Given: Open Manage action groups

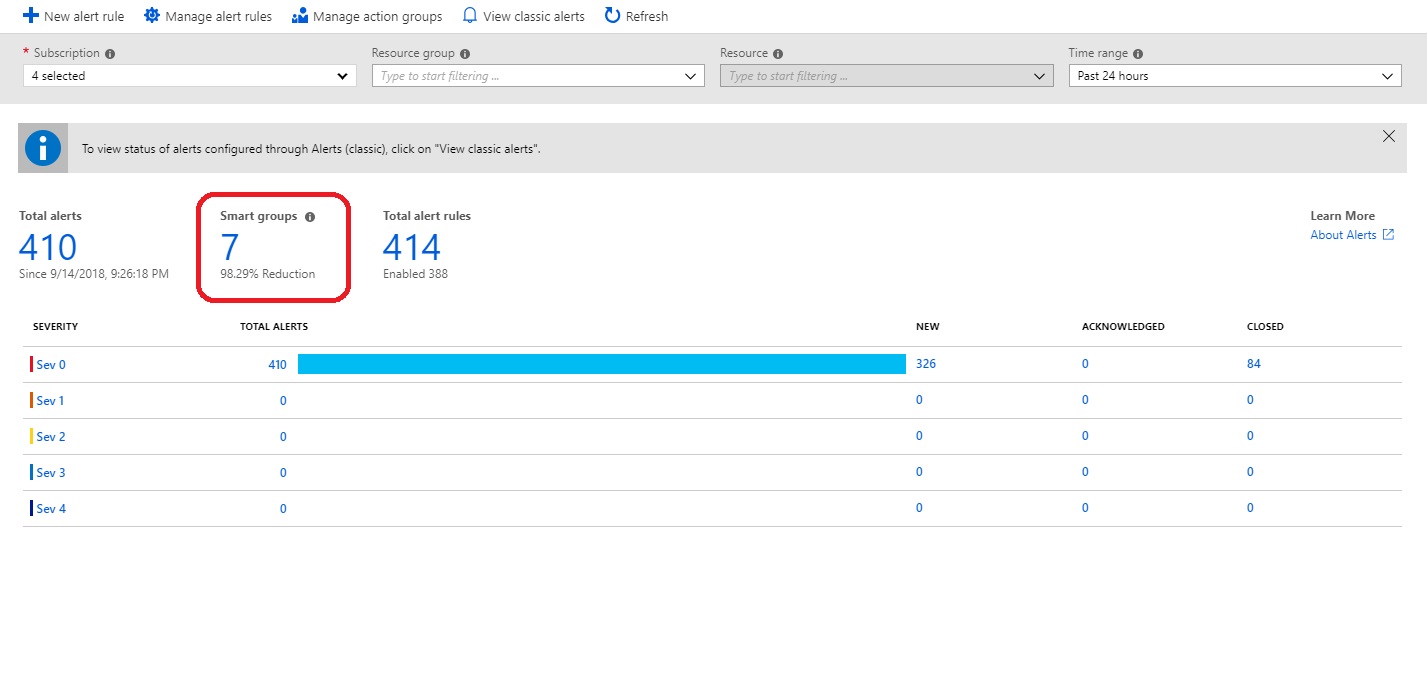Looking at the screenshot, I should click(377, 17).
